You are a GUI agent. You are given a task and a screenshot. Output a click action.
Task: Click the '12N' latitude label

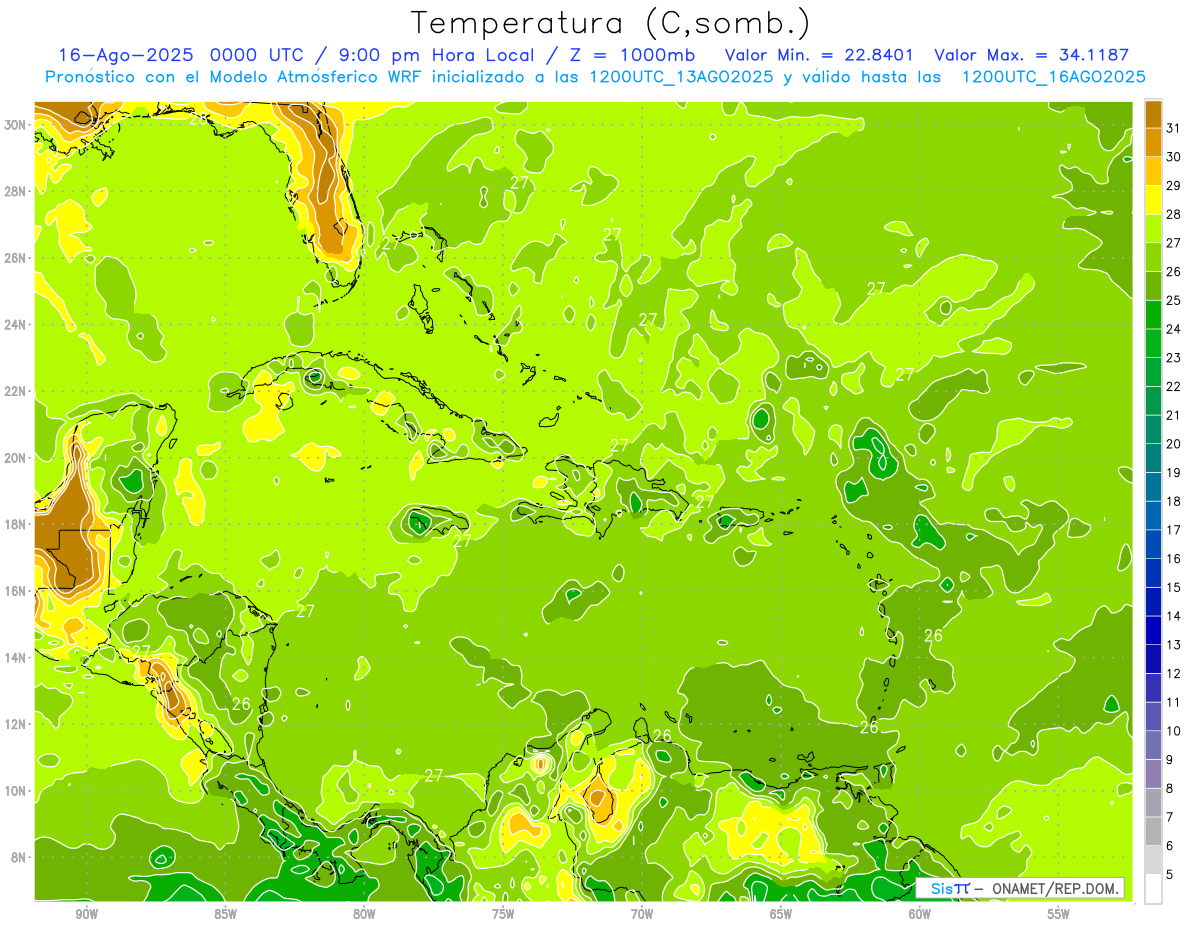click(15, 724)
